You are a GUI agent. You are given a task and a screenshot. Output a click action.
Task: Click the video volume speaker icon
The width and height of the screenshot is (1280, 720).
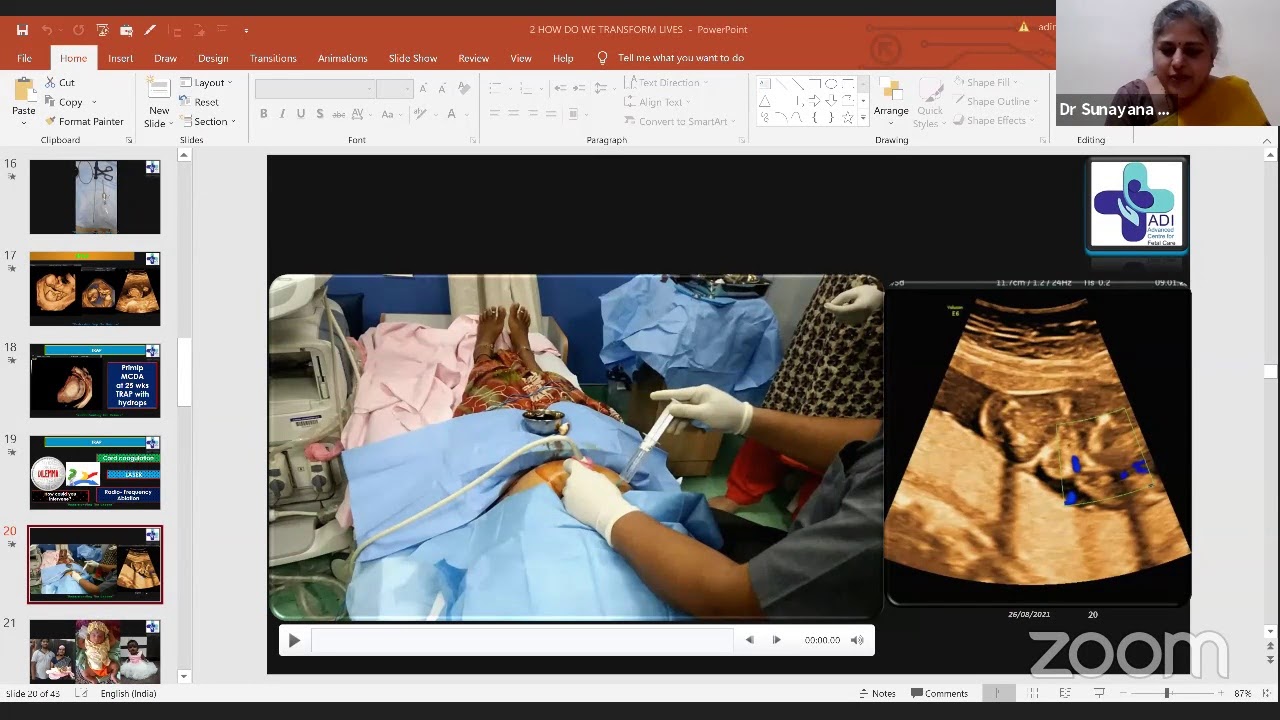(x=857, y=640)
